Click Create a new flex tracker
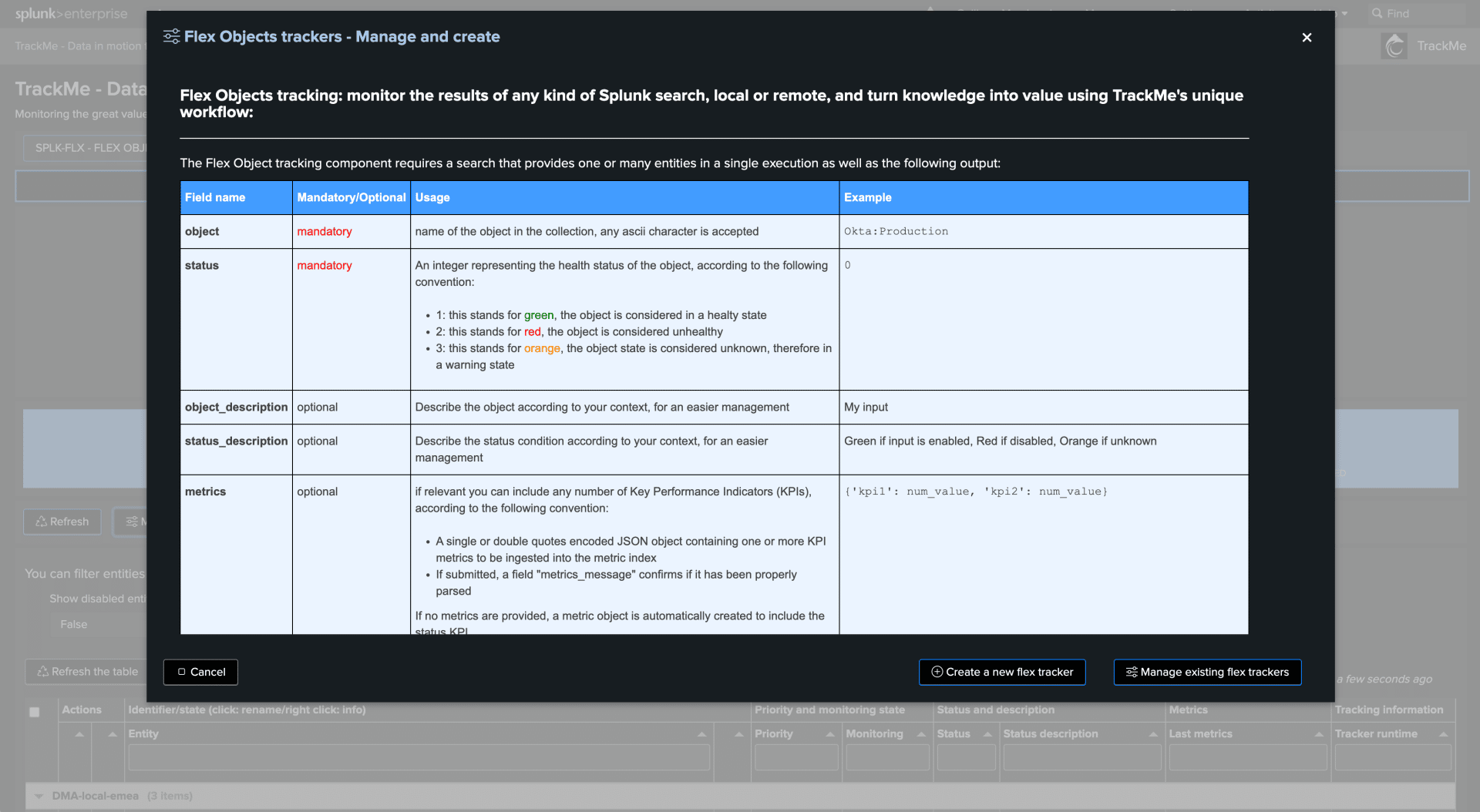 [x=1002, y=672]
